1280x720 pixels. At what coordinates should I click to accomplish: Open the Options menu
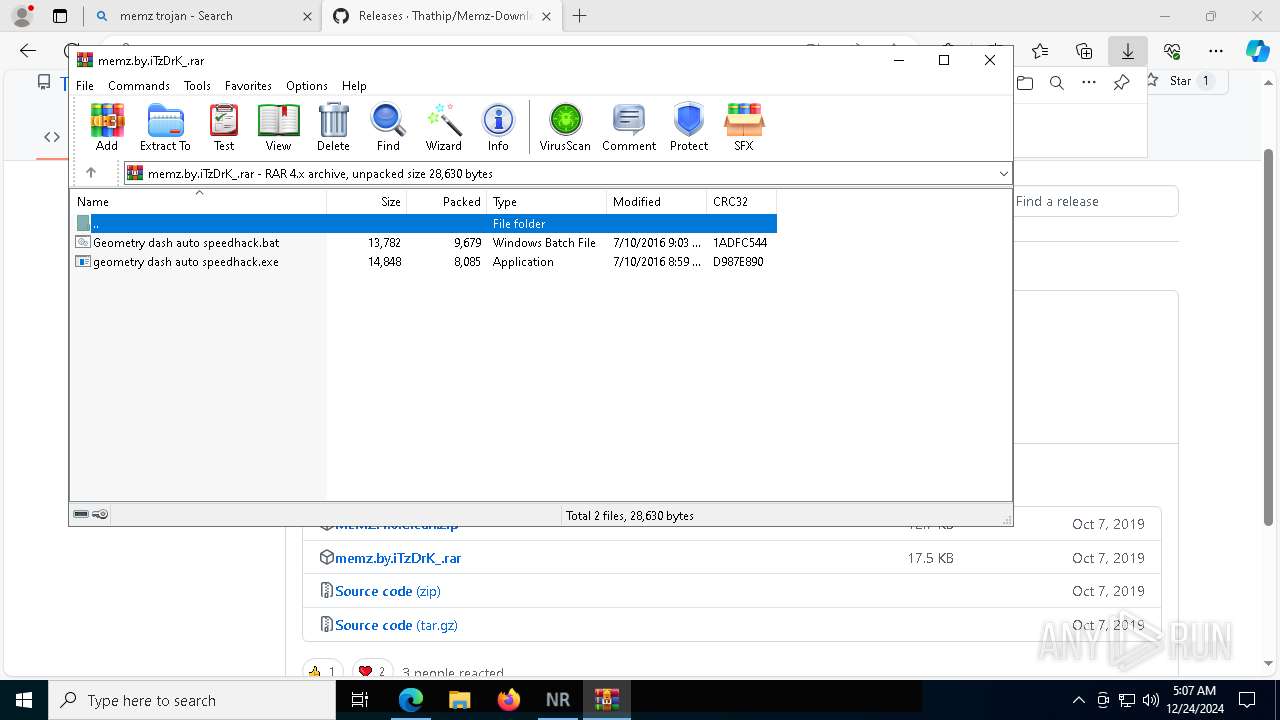307,86
